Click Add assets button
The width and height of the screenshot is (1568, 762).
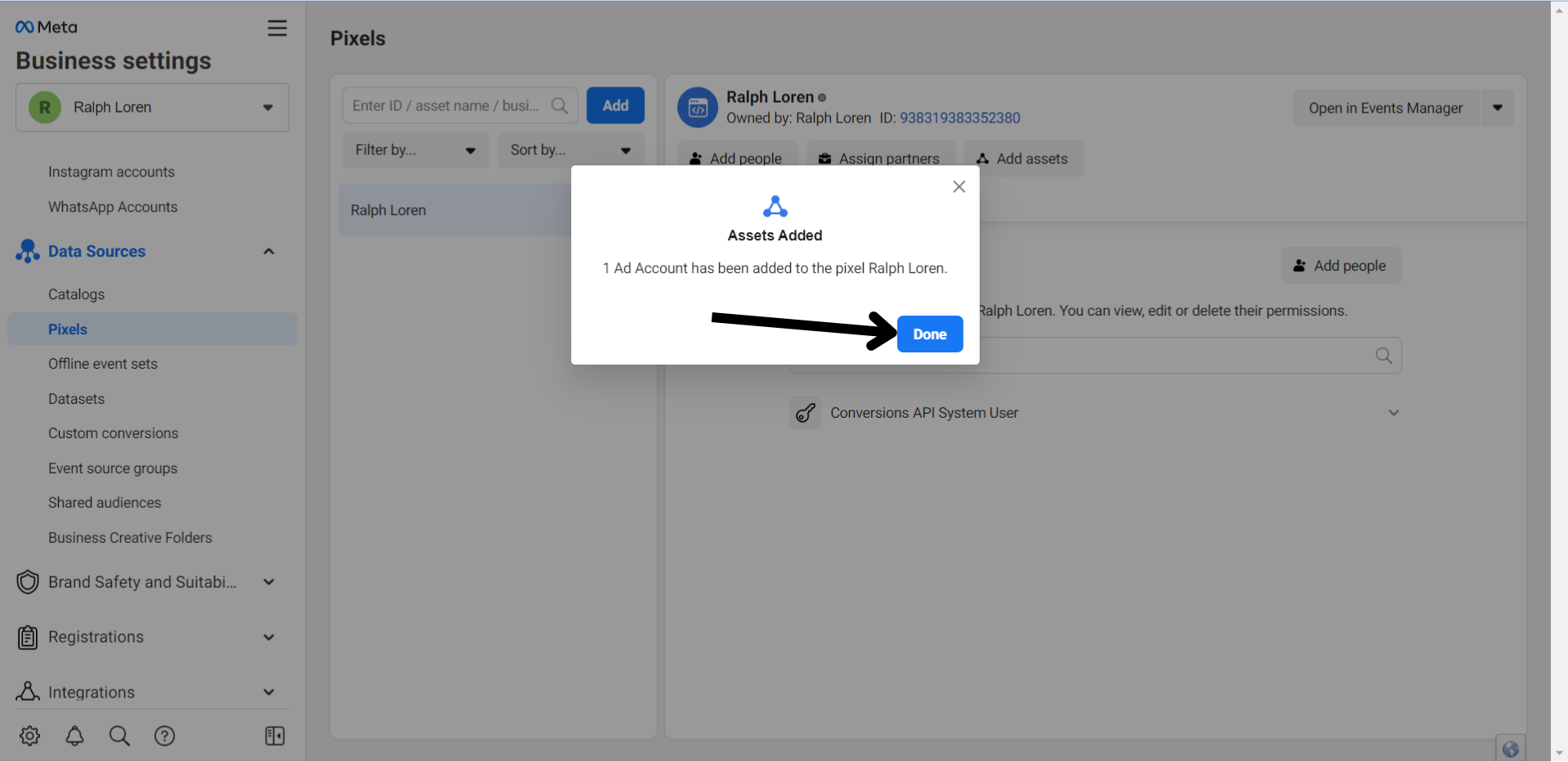pos(1023,158)
